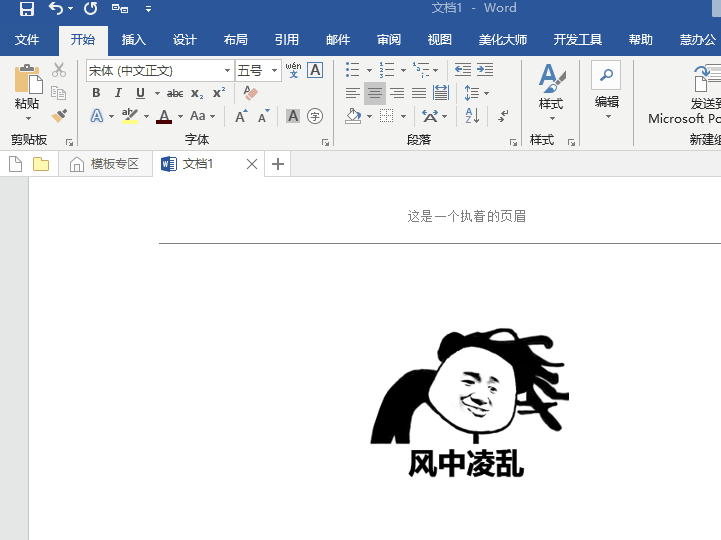This screenshot has width=721, height=540.
Task: Open the 美化大师 ribbon tab
Action: 503,40
